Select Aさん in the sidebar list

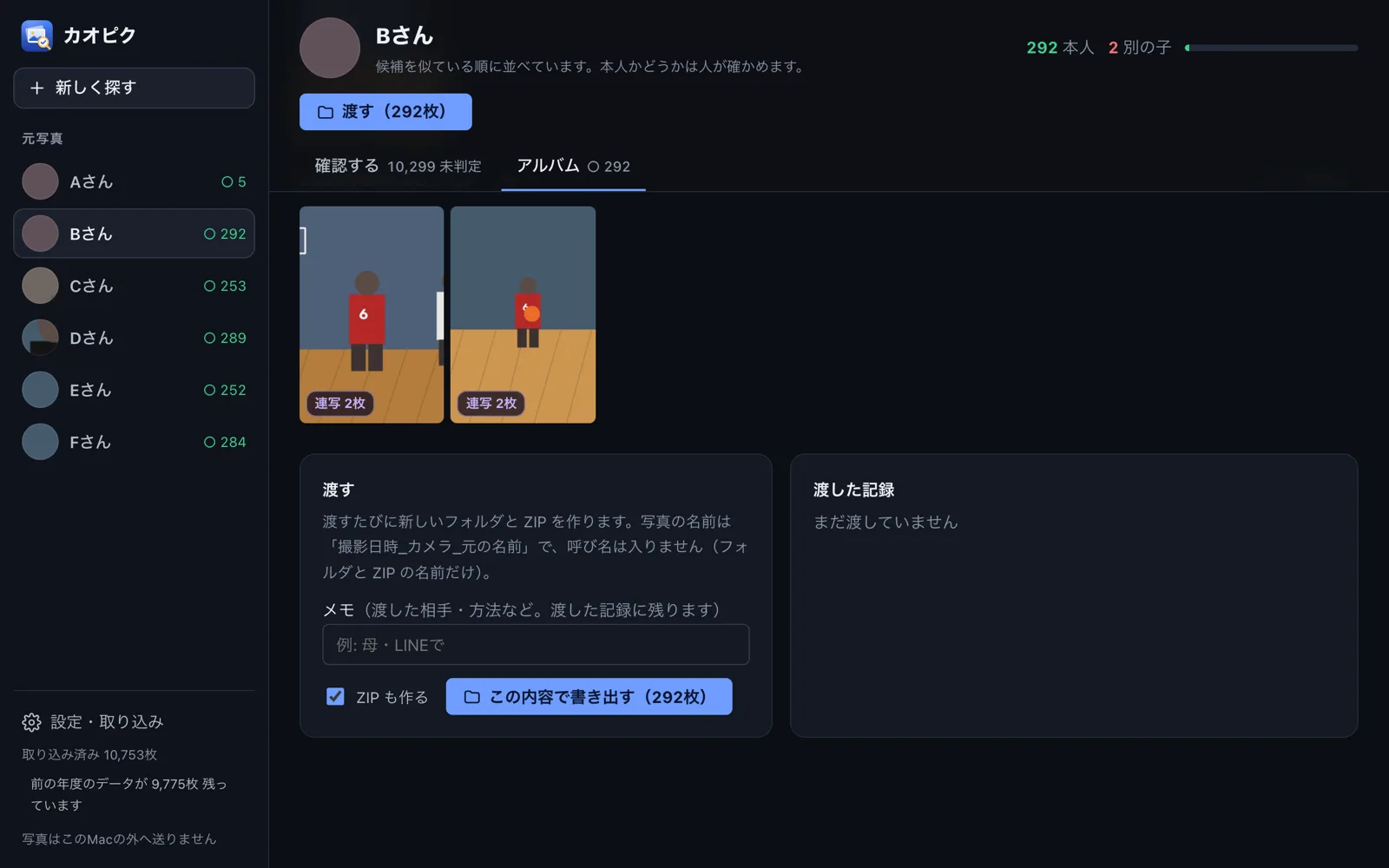click(134, 181)
